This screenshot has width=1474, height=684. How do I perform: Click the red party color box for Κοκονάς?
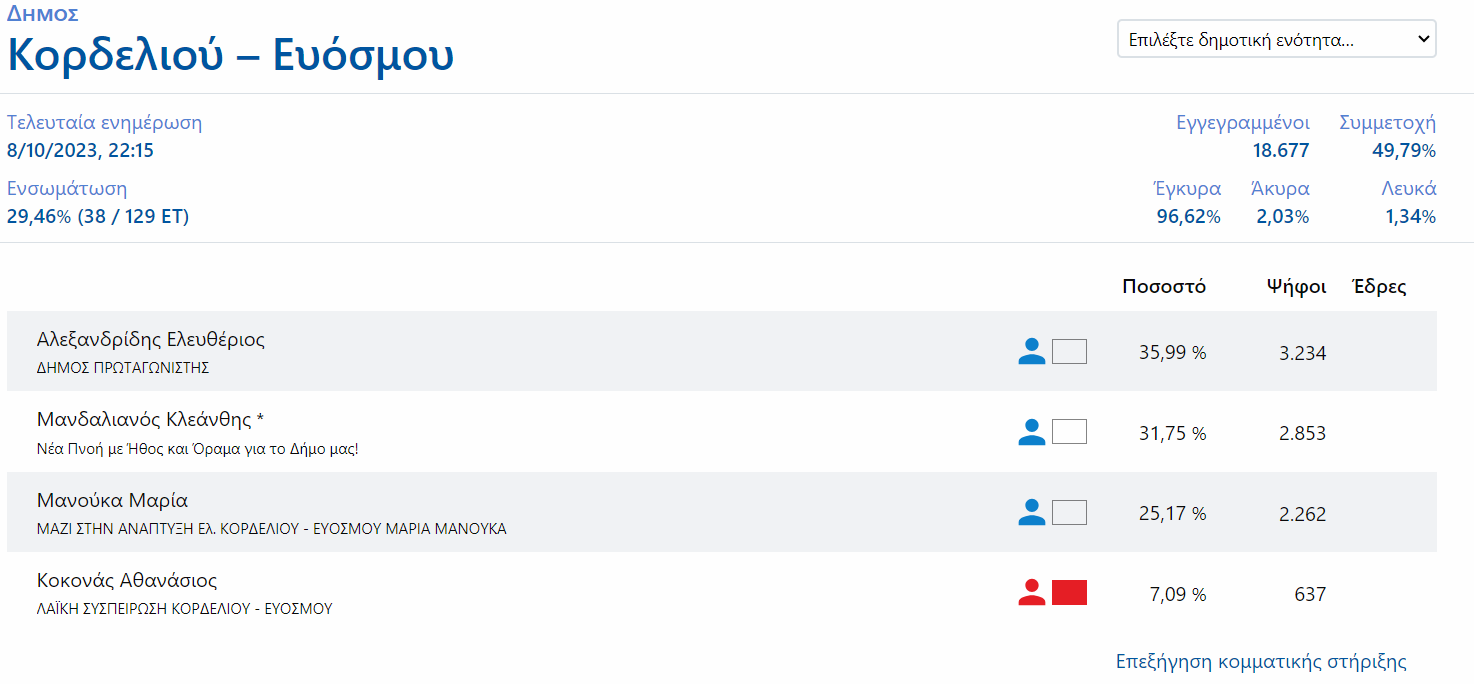tap(1069, 593)
